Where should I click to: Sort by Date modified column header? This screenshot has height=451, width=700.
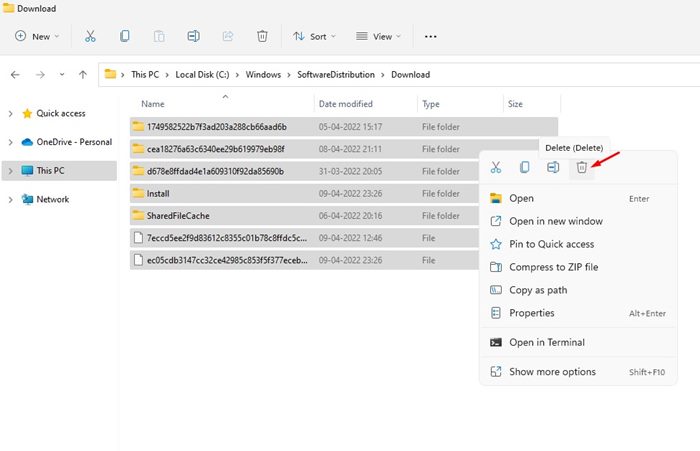click(345, 104)
